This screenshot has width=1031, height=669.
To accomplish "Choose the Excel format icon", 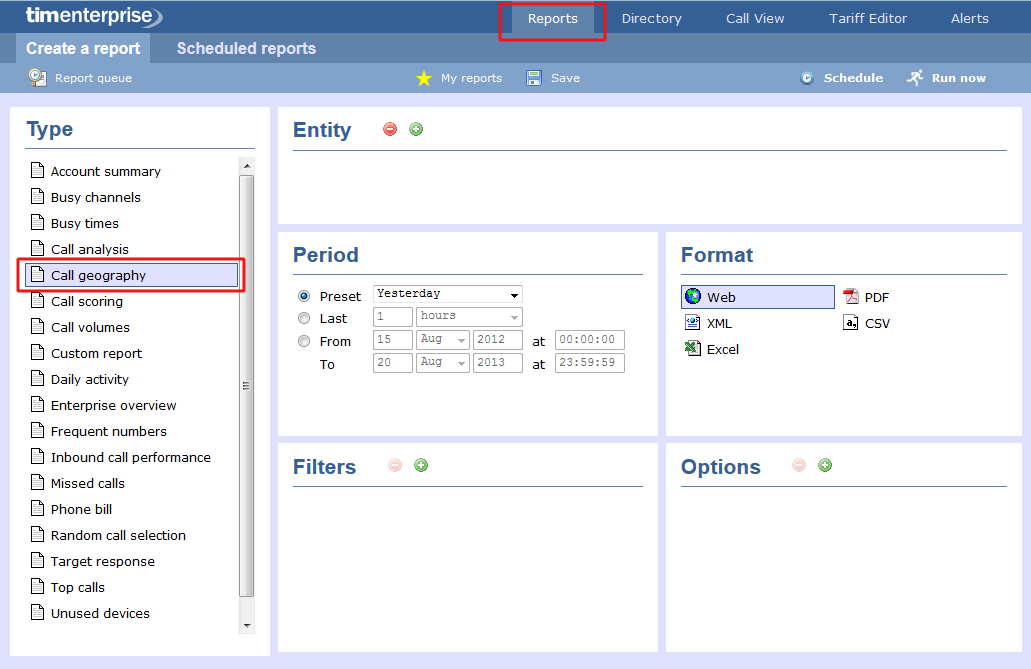I will pyautogui.click(x=693, y=349).
